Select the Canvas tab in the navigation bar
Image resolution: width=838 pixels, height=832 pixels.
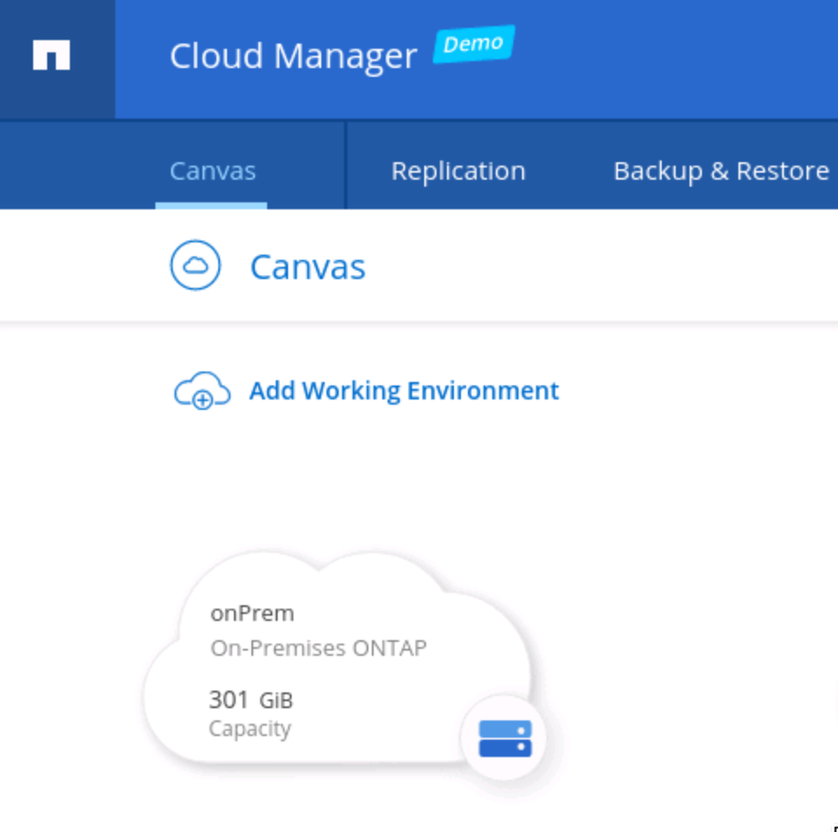(212, 170)
